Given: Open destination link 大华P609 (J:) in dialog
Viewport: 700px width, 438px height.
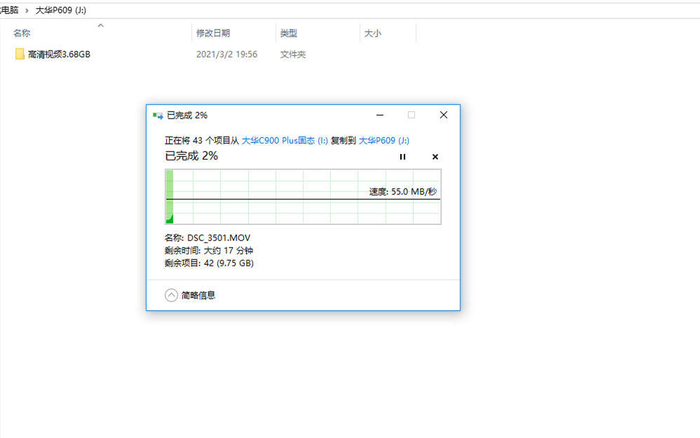Looking at the screenshot, I should [384, 141].
